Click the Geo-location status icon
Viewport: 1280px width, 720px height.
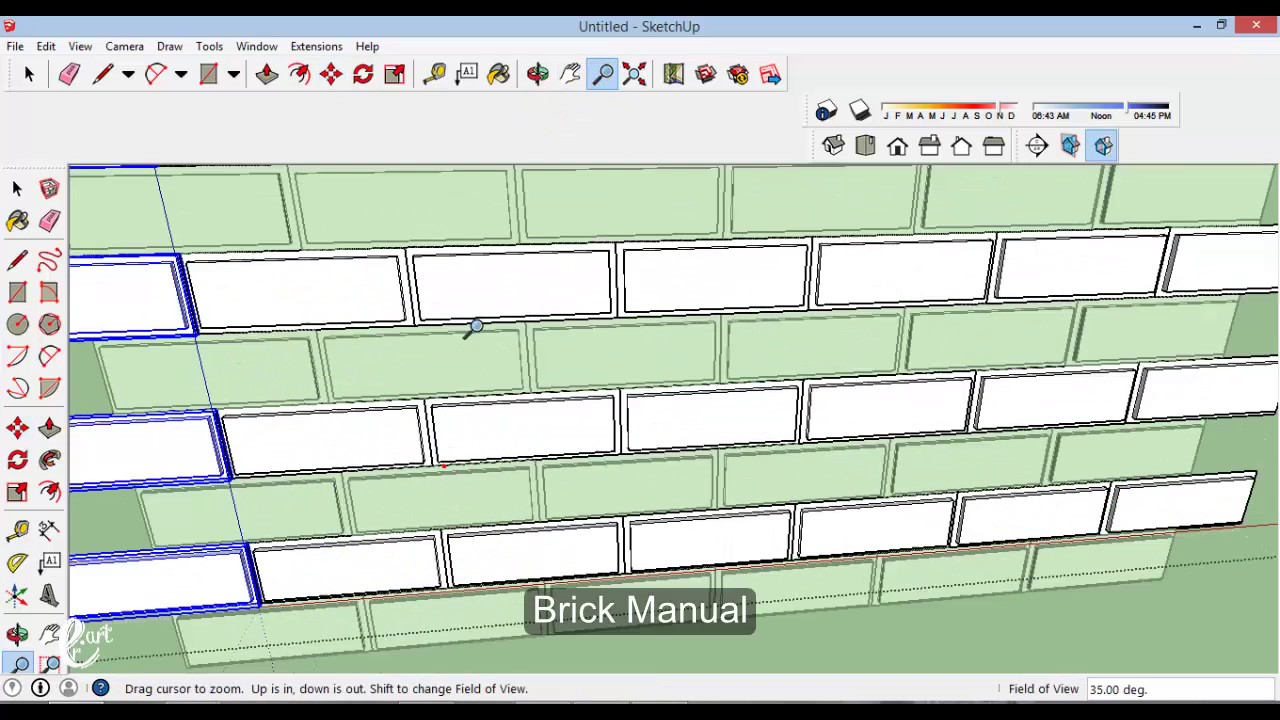[12, 688]
